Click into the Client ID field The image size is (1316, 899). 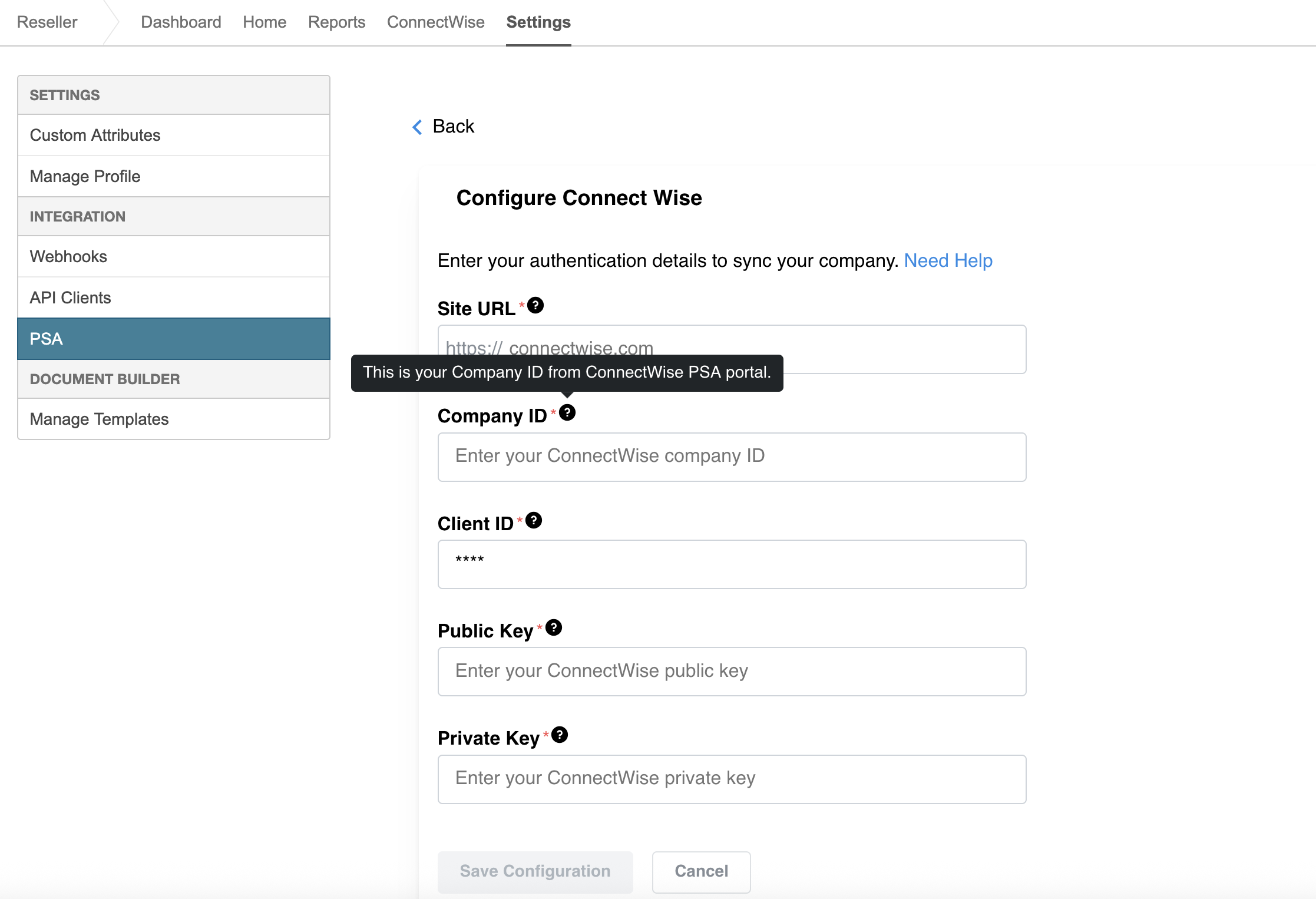[732, 564]
